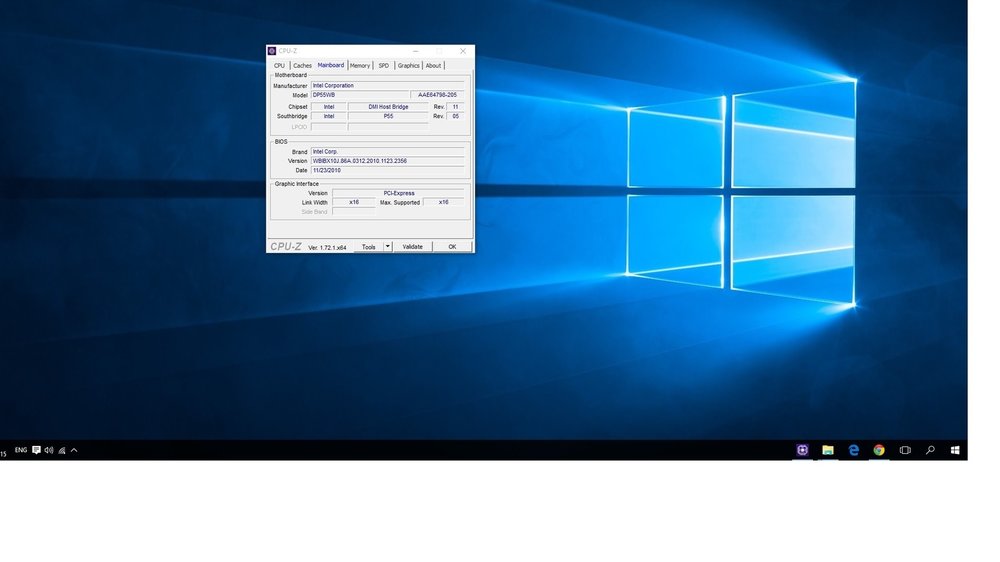The height and width of the screenshot is (562, 1000).
Task: Click the Ver. 1.72.1.x64 version text
Action: pos(327,248)
